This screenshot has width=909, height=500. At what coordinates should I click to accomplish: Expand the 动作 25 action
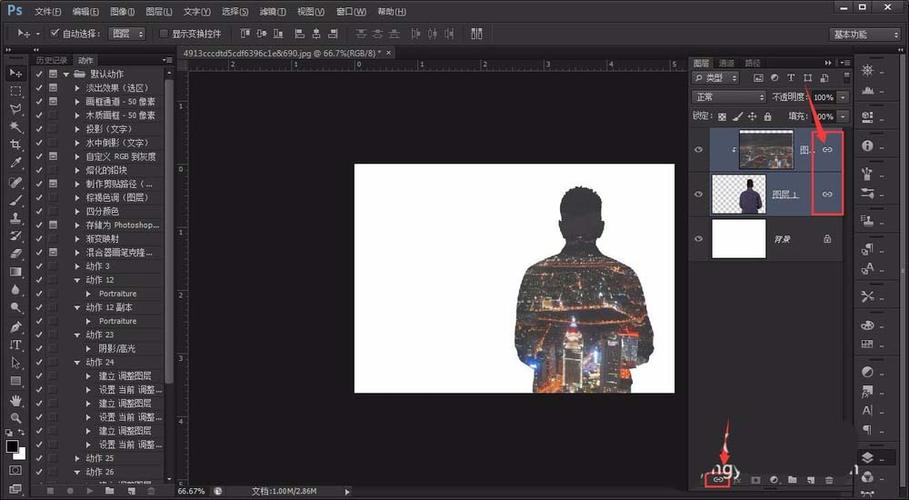click(78, 458)
